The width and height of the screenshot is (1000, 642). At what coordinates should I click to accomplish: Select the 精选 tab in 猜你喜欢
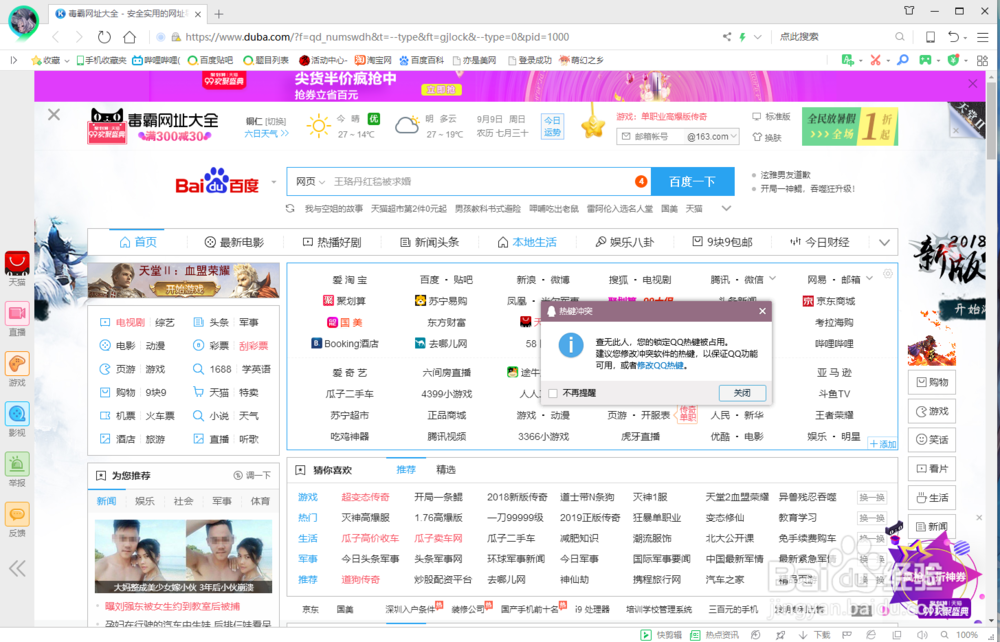[x=446, y=470]
